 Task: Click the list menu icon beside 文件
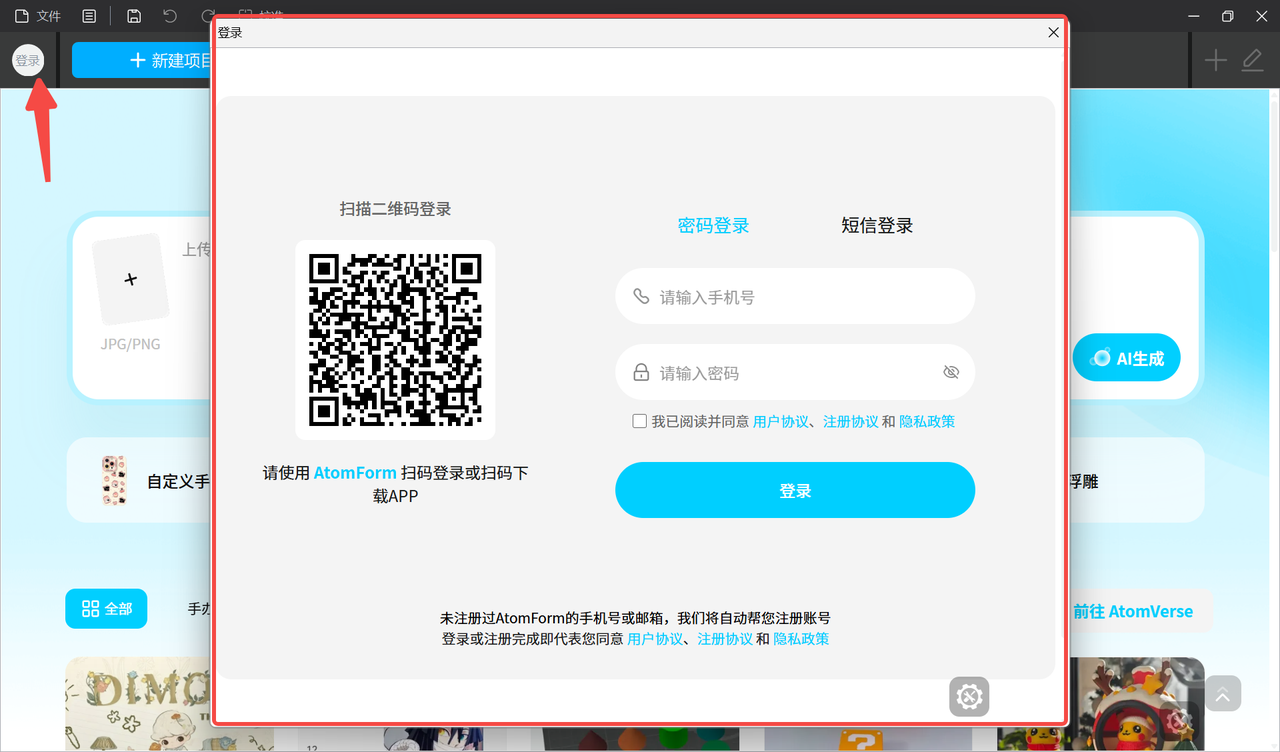(89, 16)
